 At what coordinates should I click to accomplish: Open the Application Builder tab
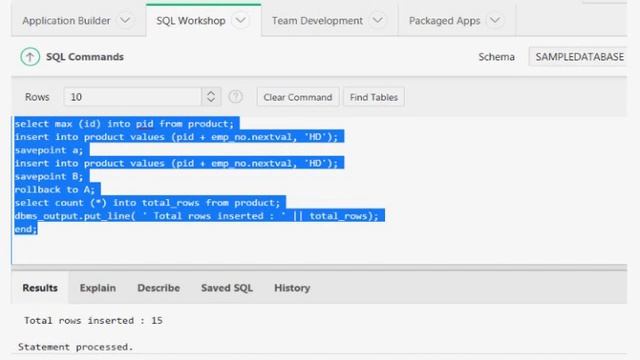point(66,20)
